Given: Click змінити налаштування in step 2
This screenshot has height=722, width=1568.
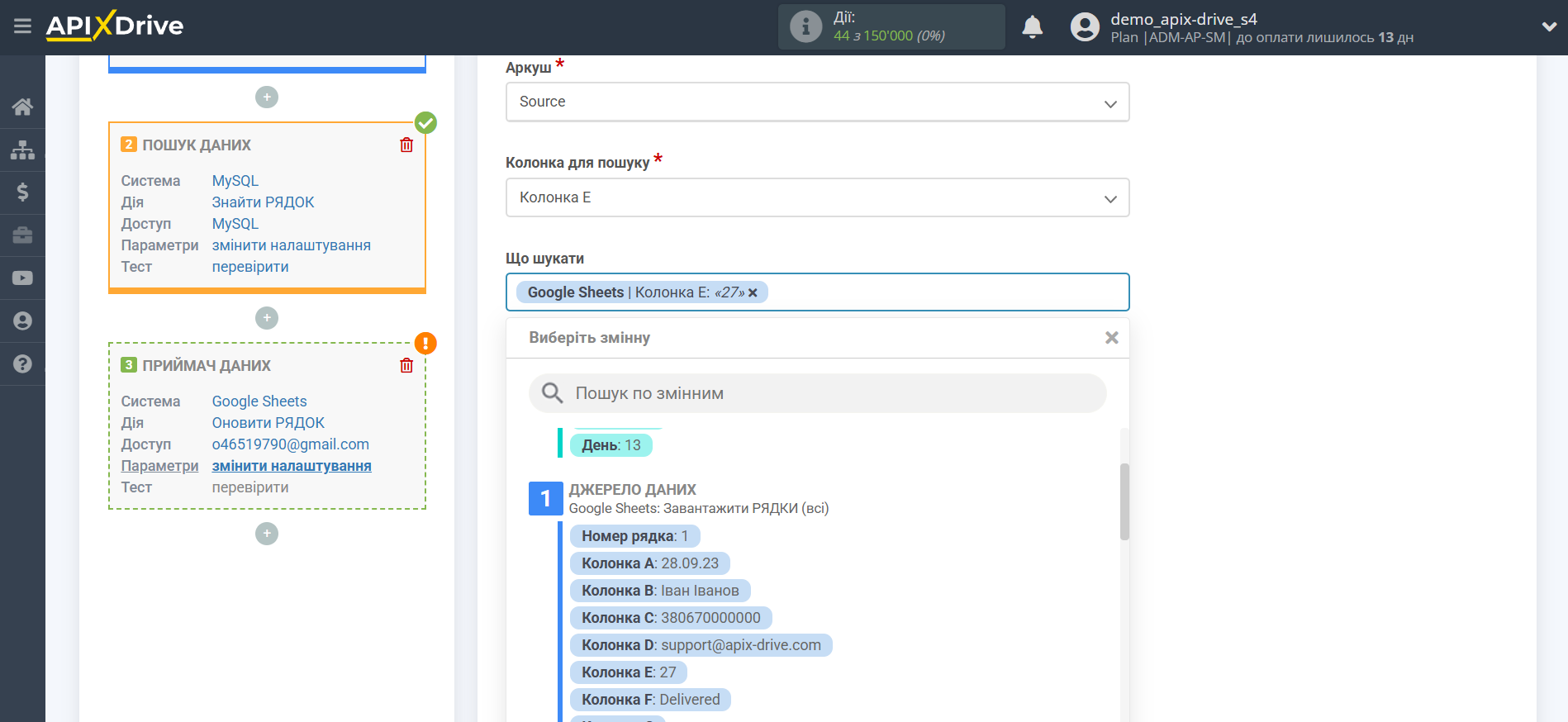Looking at the screenshot, I should (x=292, y=245).
